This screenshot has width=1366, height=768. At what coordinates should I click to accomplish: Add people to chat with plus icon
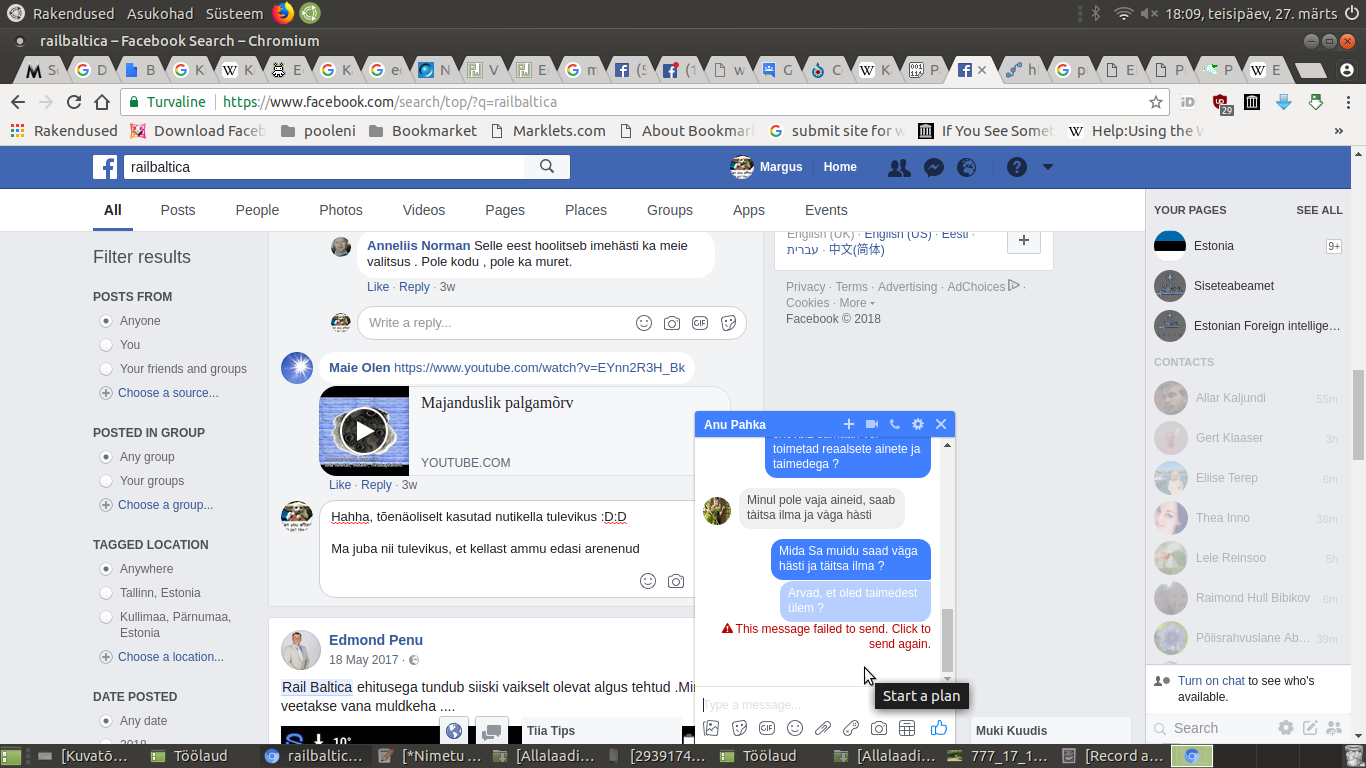pyautogui.click(x=849, y=424)
